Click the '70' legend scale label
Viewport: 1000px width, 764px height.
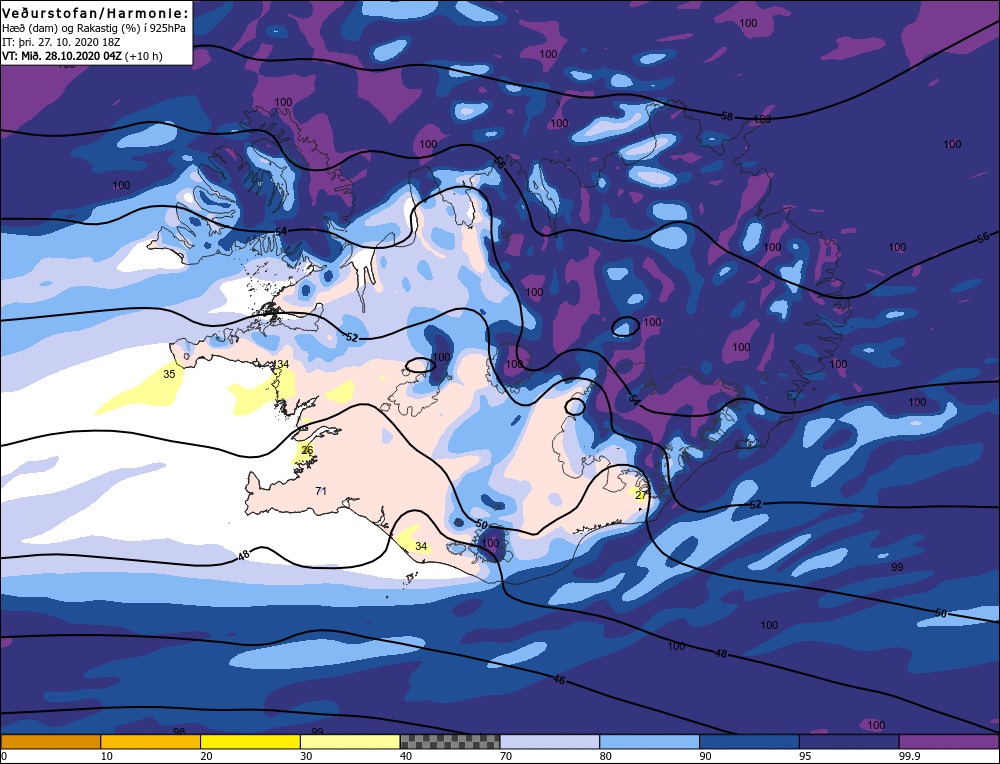point(506,756)
